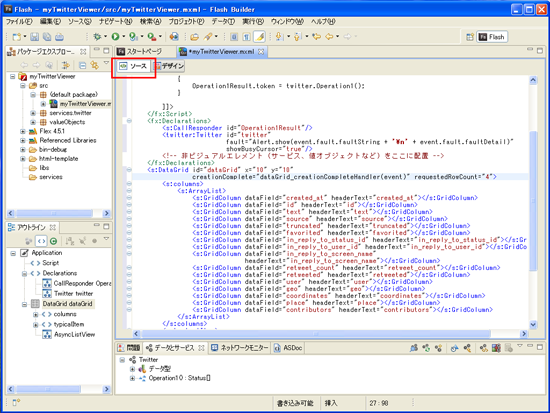The height and width of the screenshot is (413, 550).
Task: Expand the データ型 node
Action: coord(132,369)
